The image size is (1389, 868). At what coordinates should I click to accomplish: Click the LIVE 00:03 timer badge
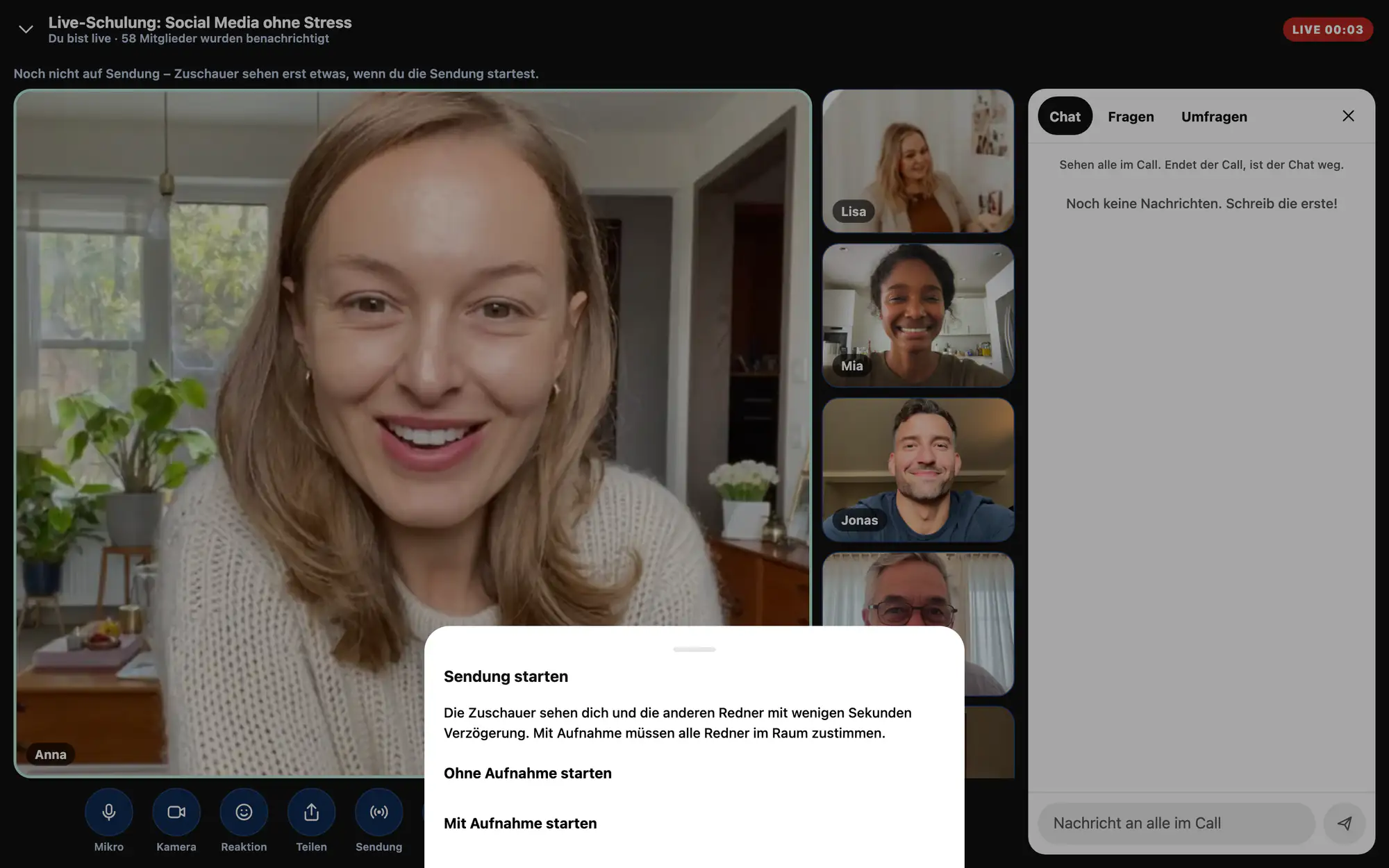coord(1327,29)
